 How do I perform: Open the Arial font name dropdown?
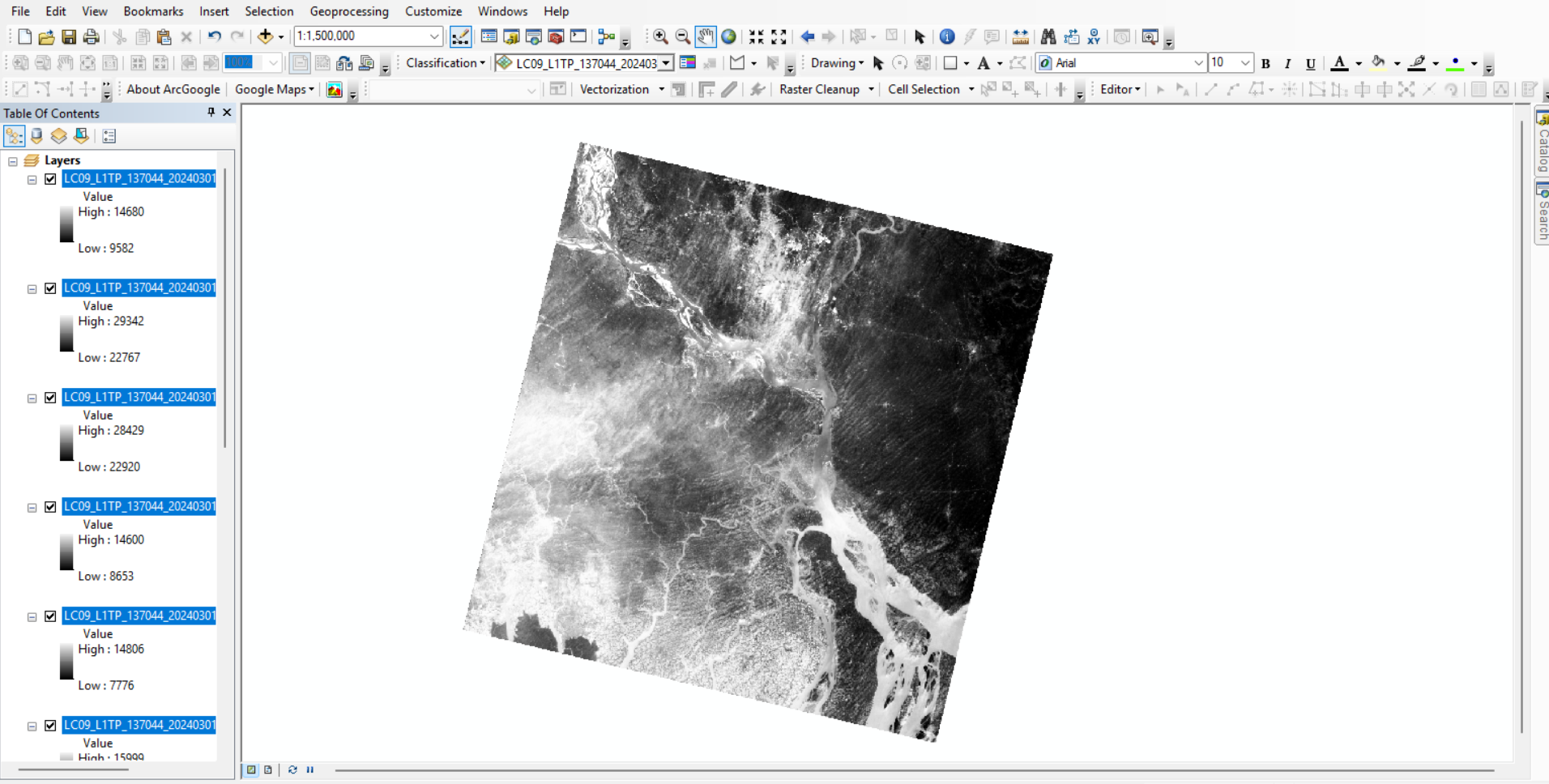pyautogui.click(x=1198, y=63)
